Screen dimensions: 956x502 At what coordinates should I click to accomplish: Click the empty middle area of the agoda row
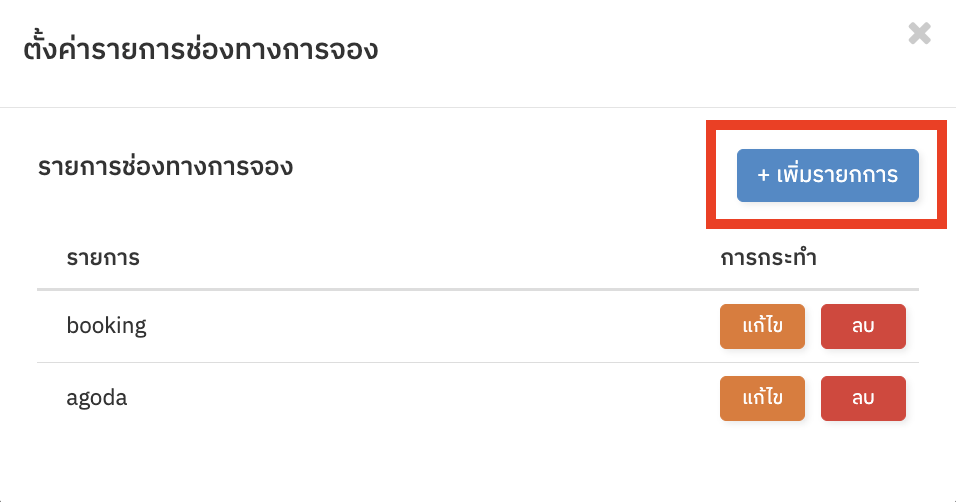[x=427, y=398]
